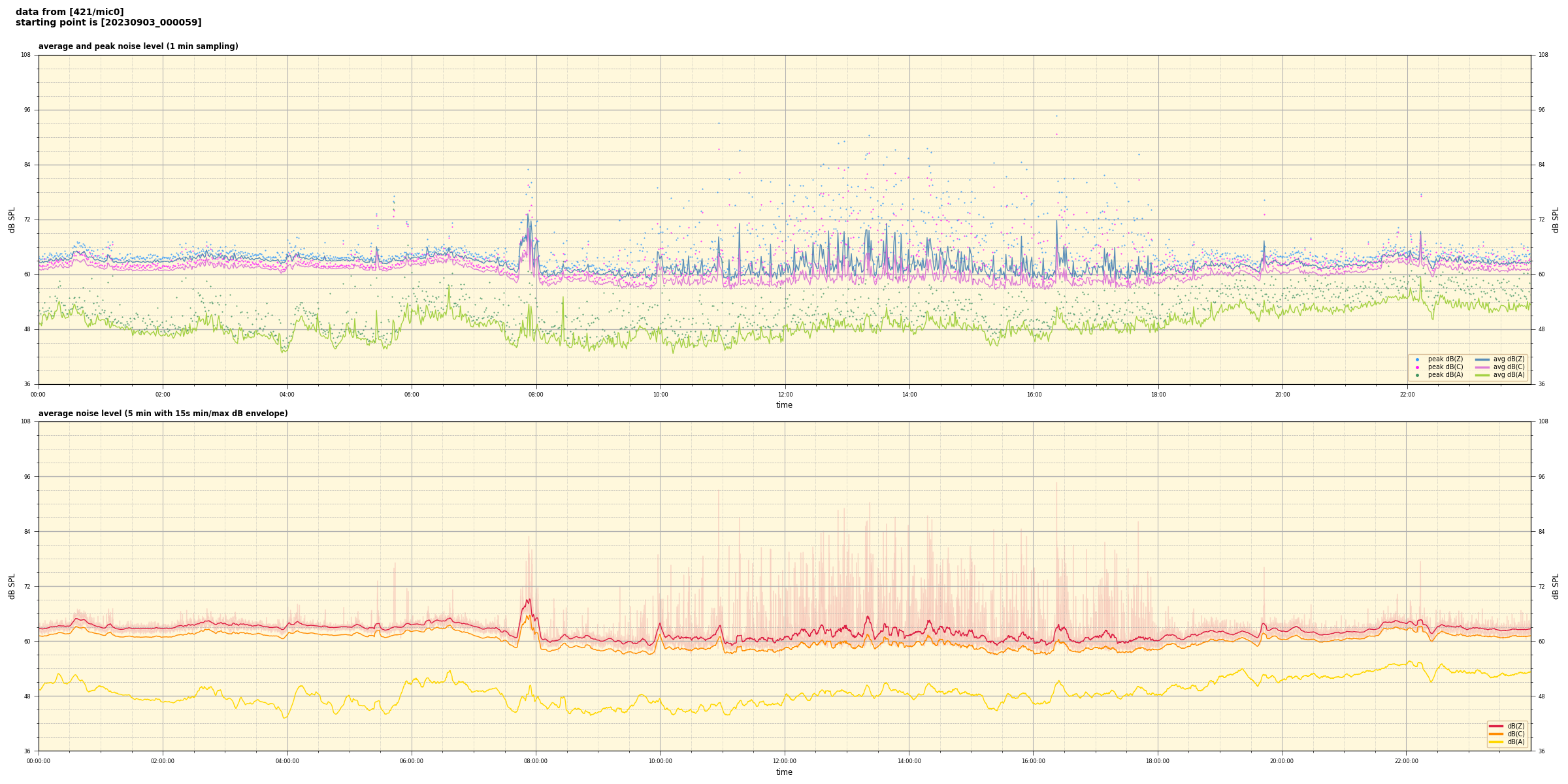
Task: Click the red dB(Z) entry in bottom legend
Action: [x=1496, y=726]
